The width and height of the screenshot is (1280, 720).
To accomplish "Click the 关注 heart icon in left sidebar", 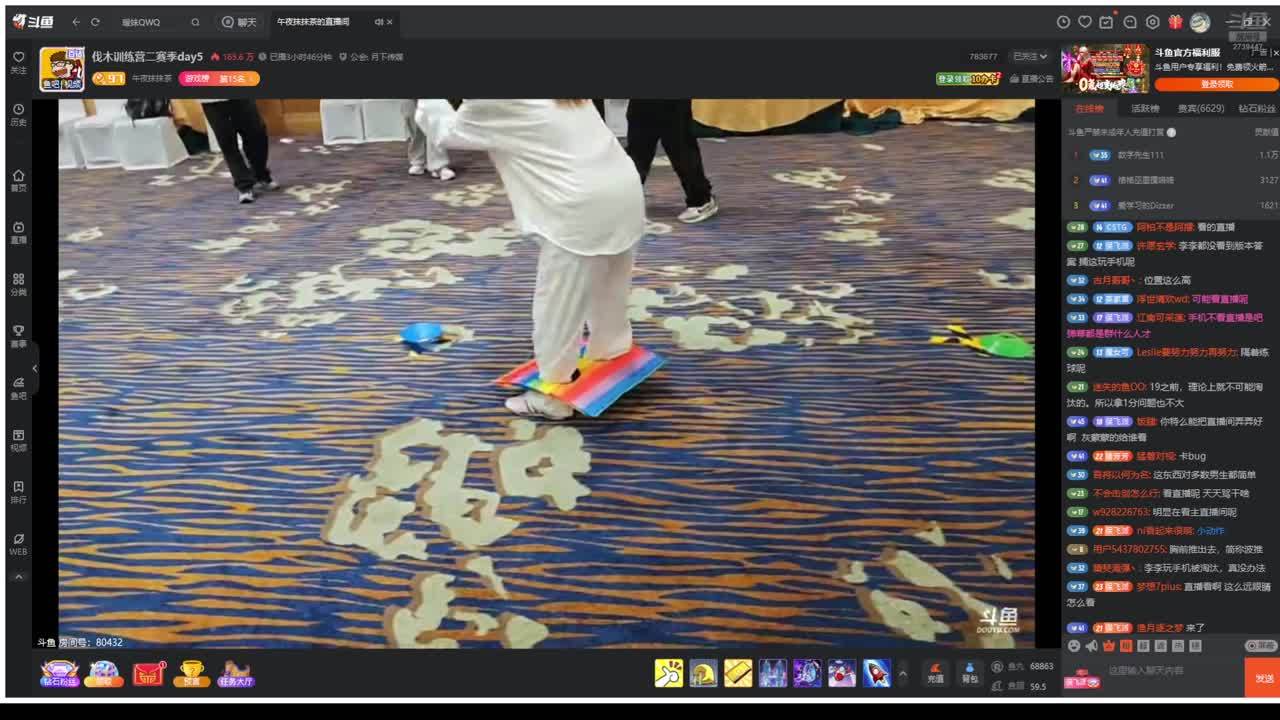I will [x=18, y=61].
